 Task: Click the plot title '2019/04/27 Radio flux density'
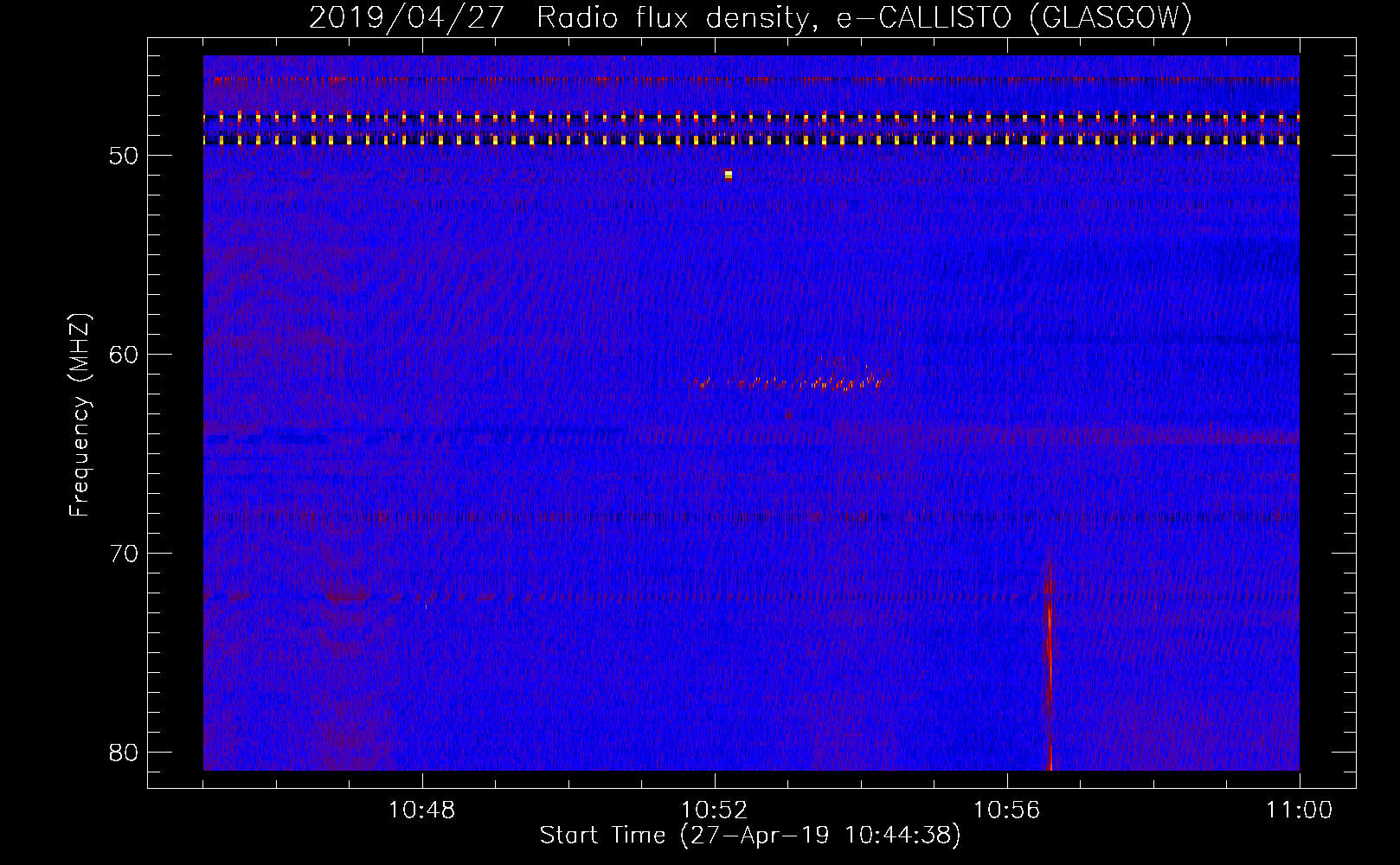coord(750,17)
